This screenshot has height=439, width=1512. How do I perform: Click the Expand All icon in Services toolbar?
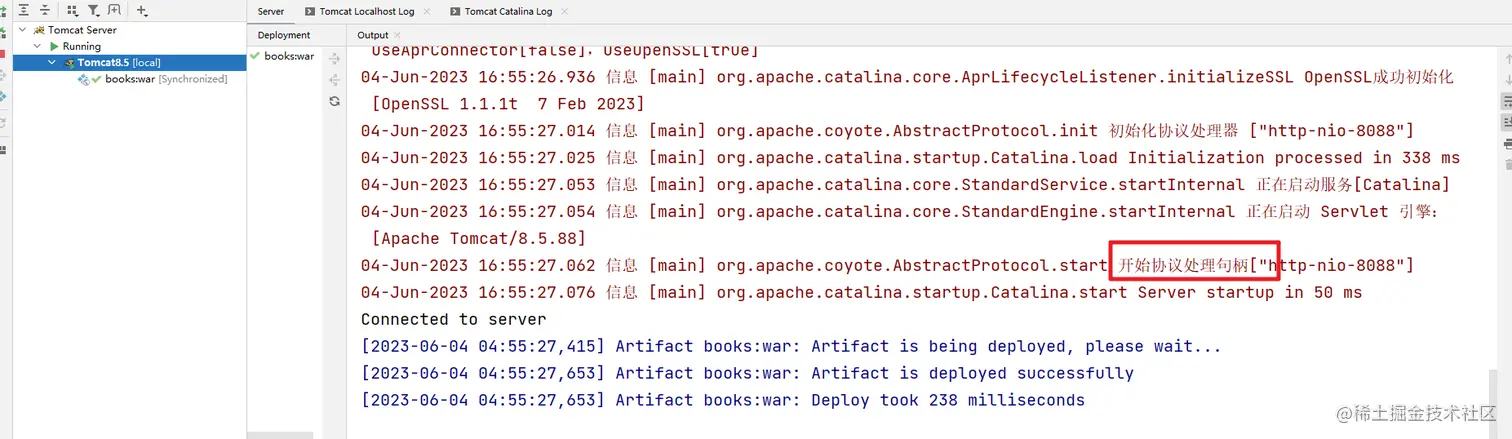[24, 11]
